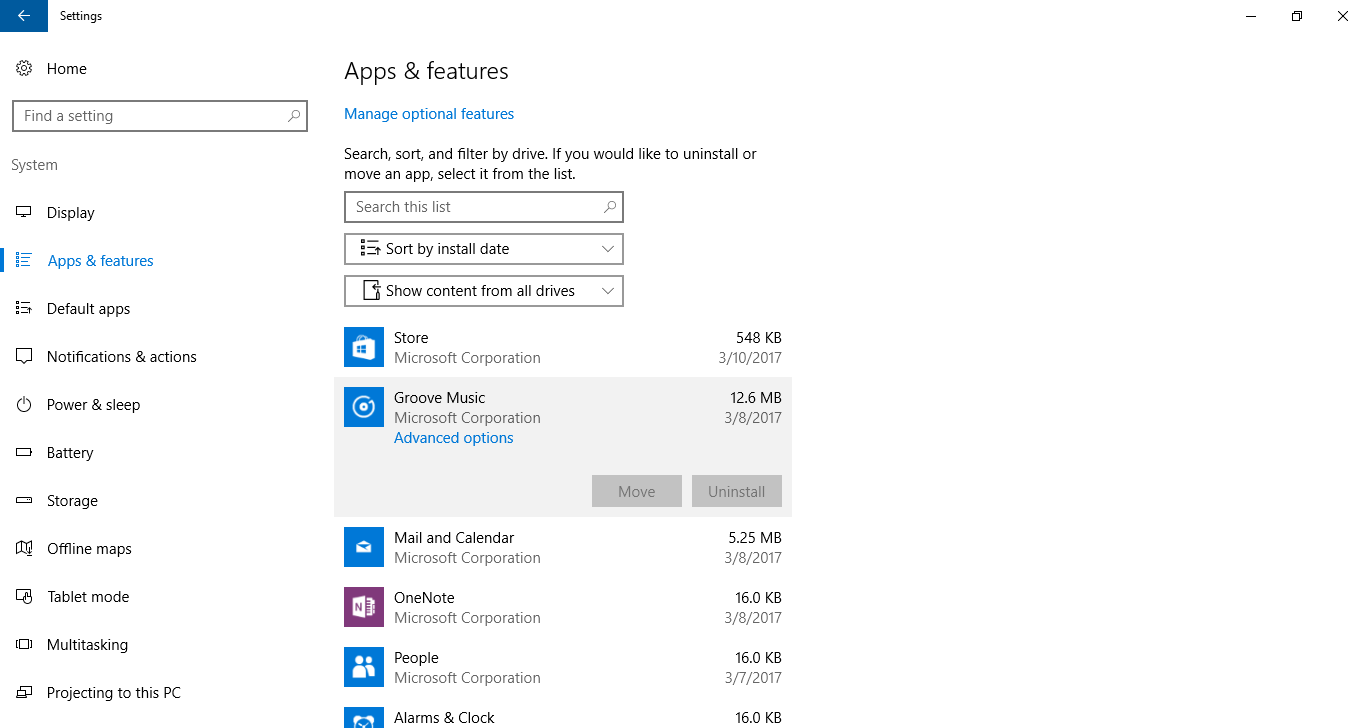Click the Mail and Calendar app icon

pos(364,547)
